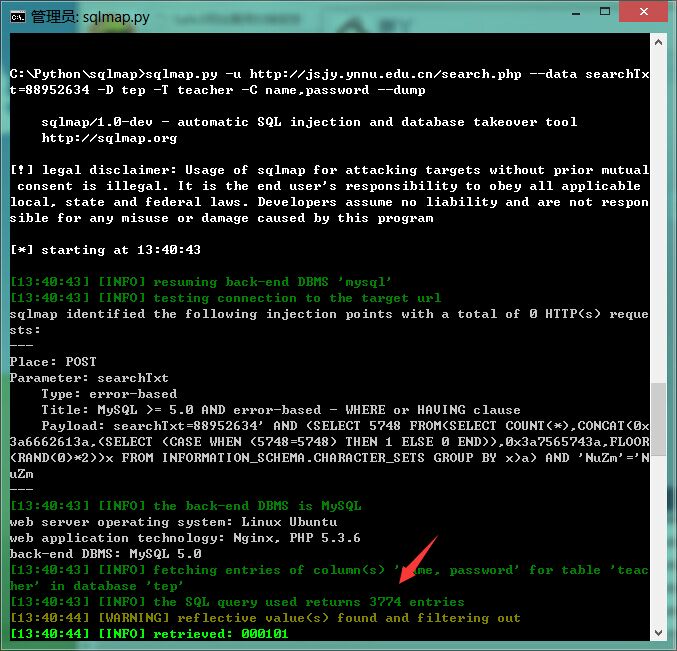Click the text 'Place: POST'
The height and width of the screenshot is (651, 677).
[53, 362]
